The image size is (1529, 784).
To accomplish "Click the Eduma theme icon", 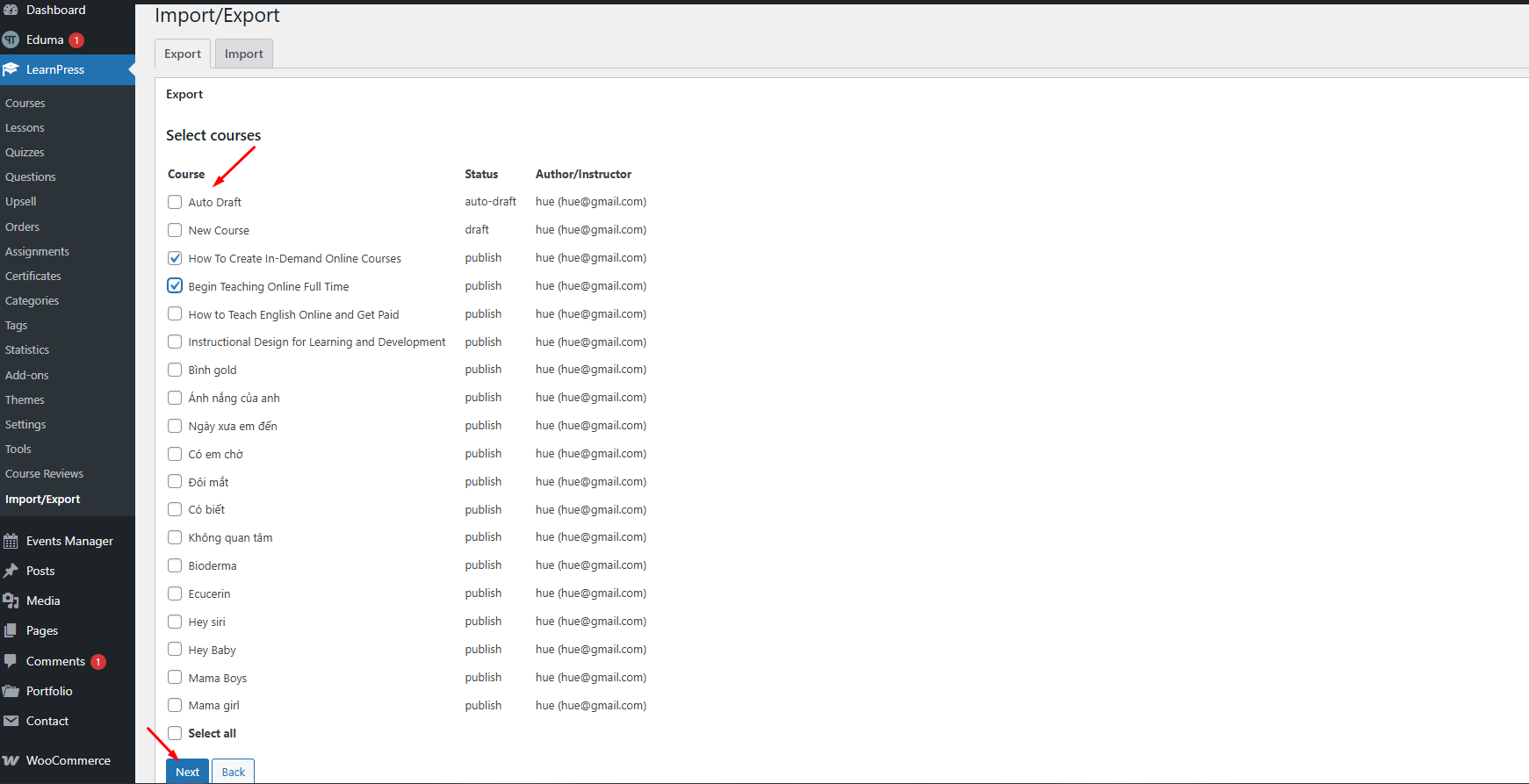I will click(11, 40).
